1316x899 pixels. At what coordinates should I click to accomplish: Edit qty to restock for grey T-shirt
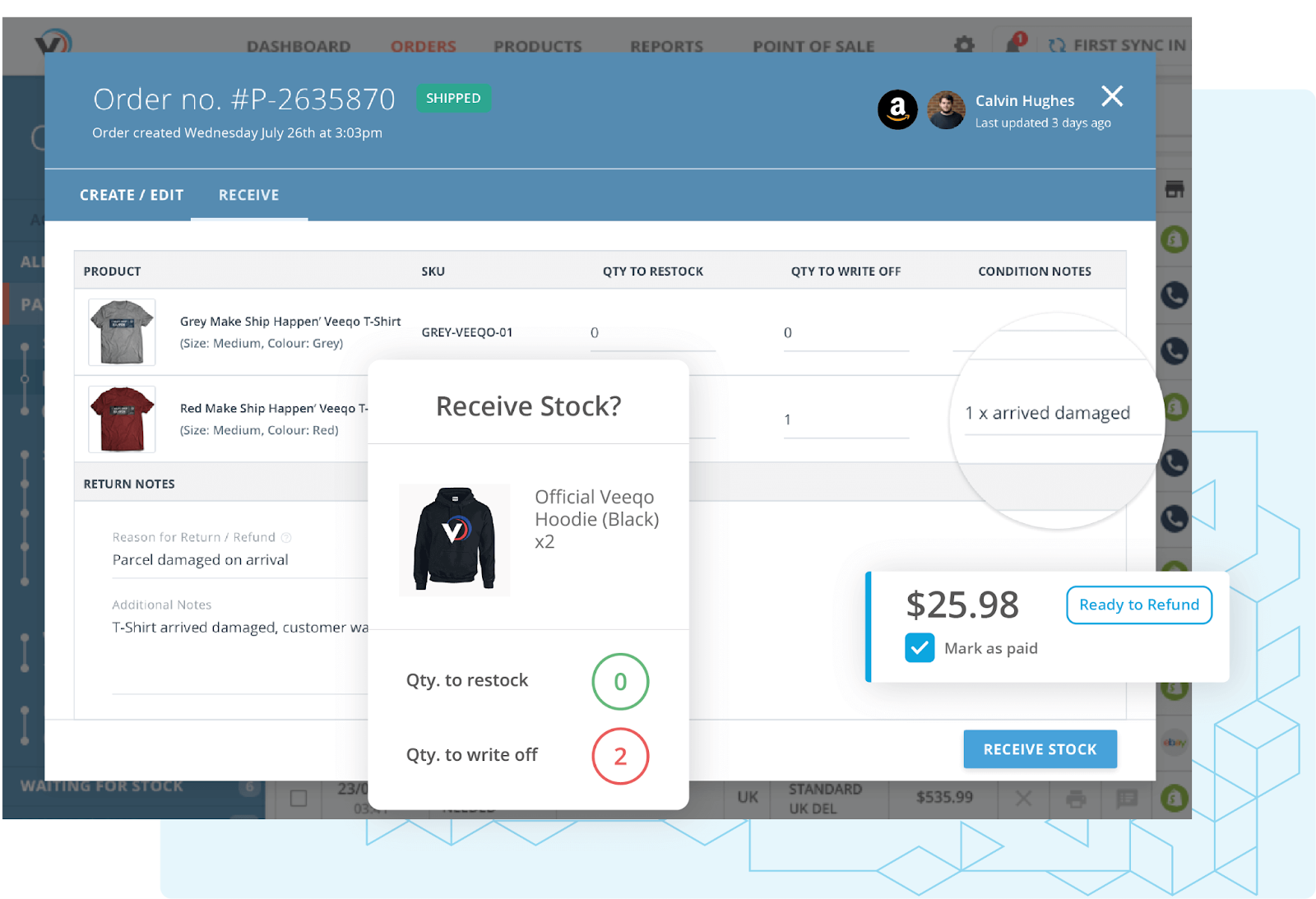pos(652,333)
